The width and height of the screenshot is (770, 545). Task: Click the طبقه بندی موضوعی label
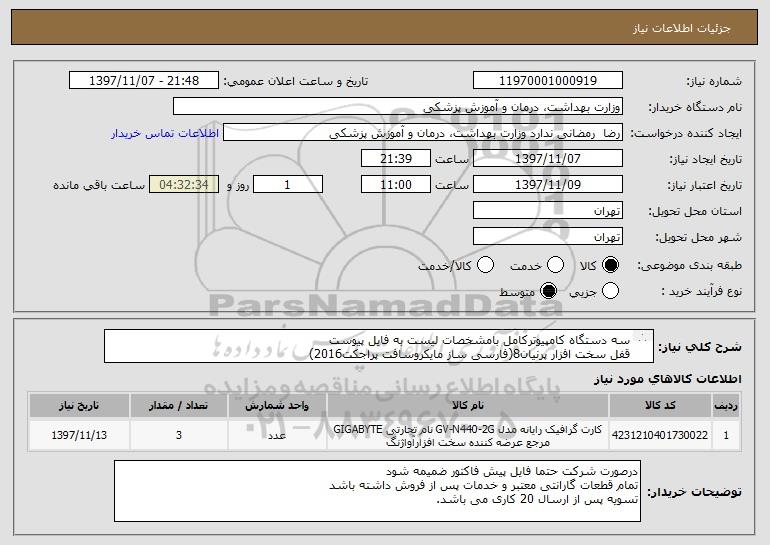click(x=689, y=266)
